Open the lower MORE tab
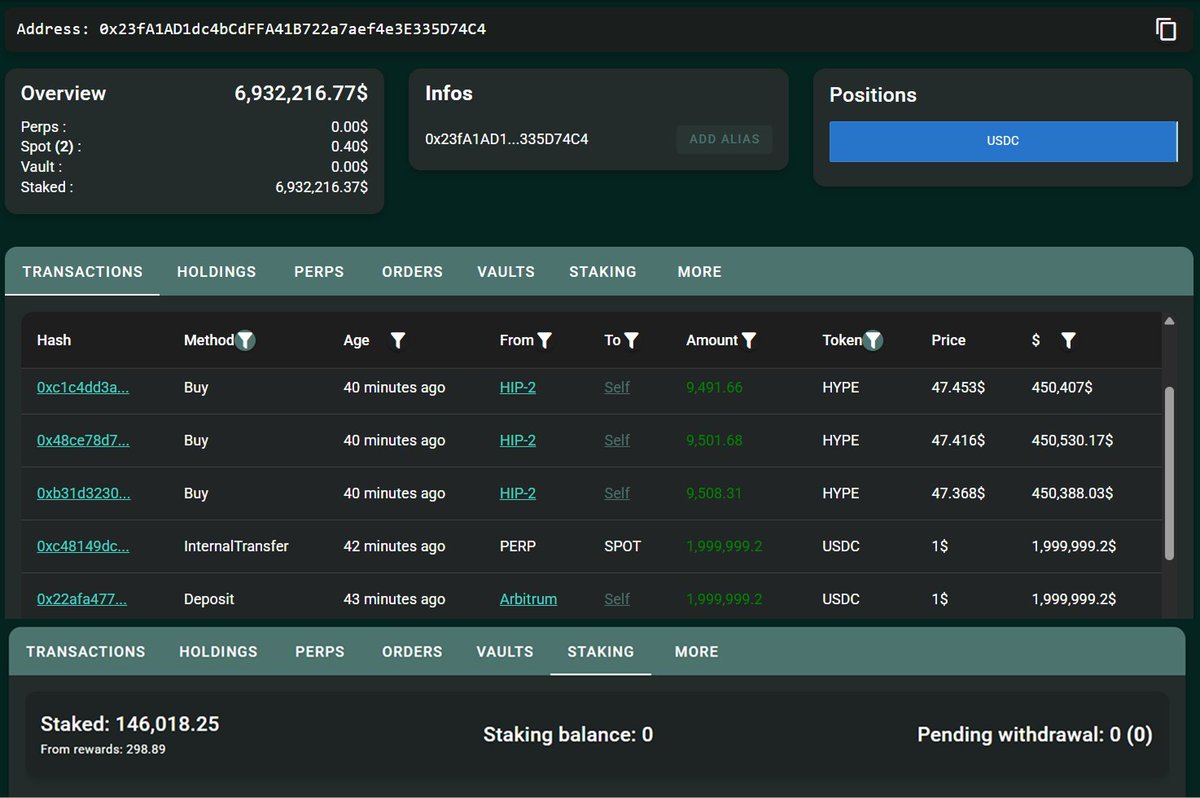The height and width of the screenshot is (798, 1200). pyautogui.click(x=697, y=652)
